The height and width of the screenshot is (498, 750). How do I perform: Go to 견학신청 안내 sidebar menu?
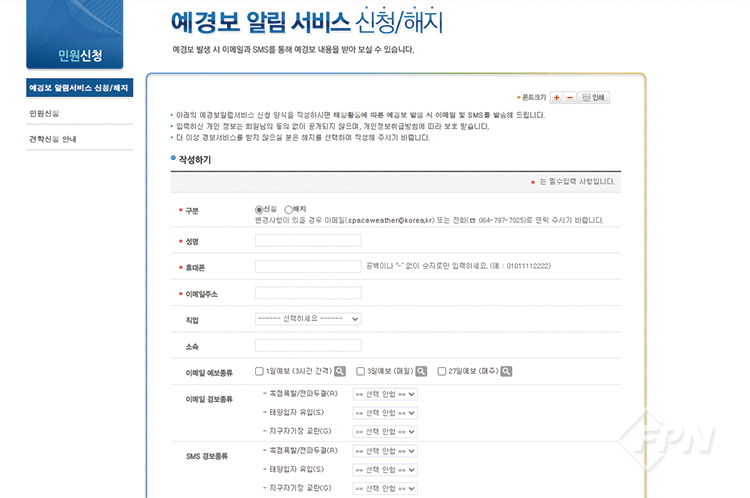point(52,139)
